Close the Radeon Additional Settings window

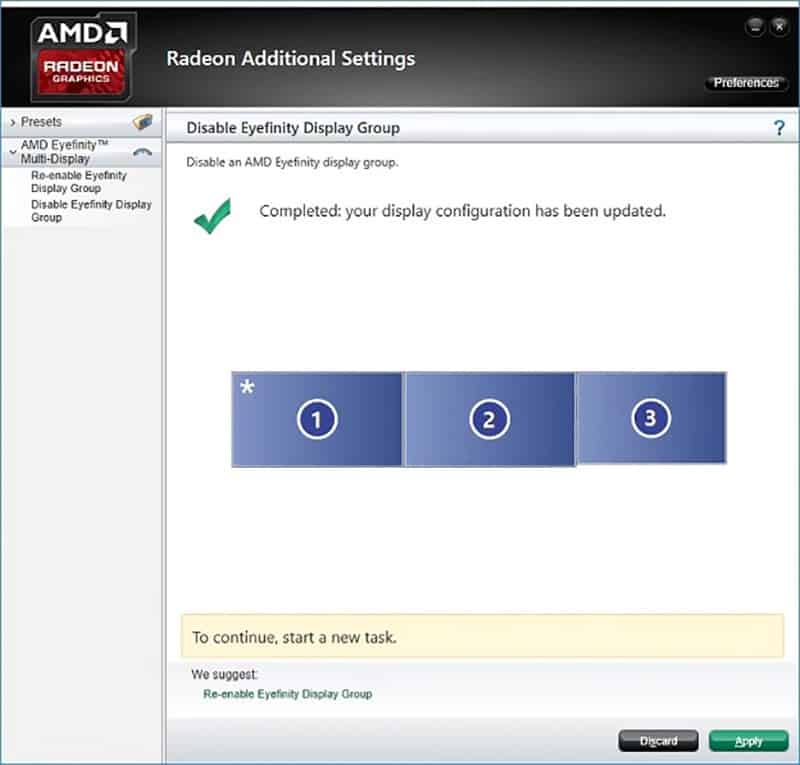(x=780, y=27)
